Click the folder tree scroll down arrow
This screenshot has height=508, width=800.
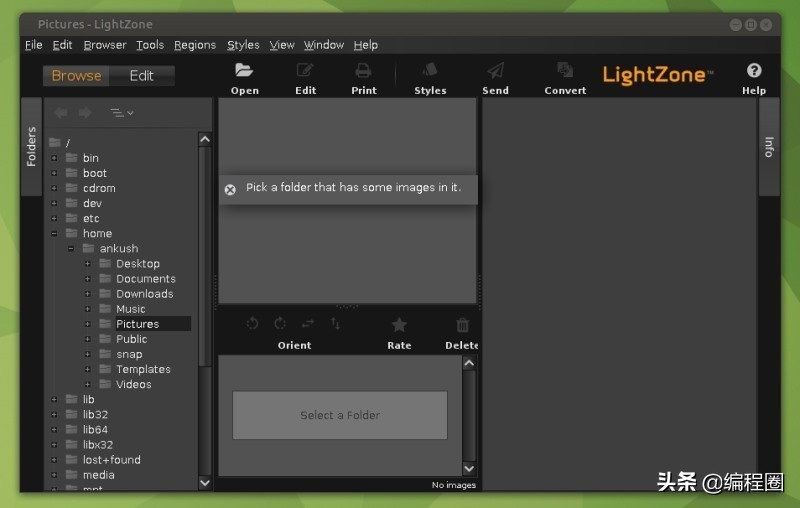click(x=205, y=482)
